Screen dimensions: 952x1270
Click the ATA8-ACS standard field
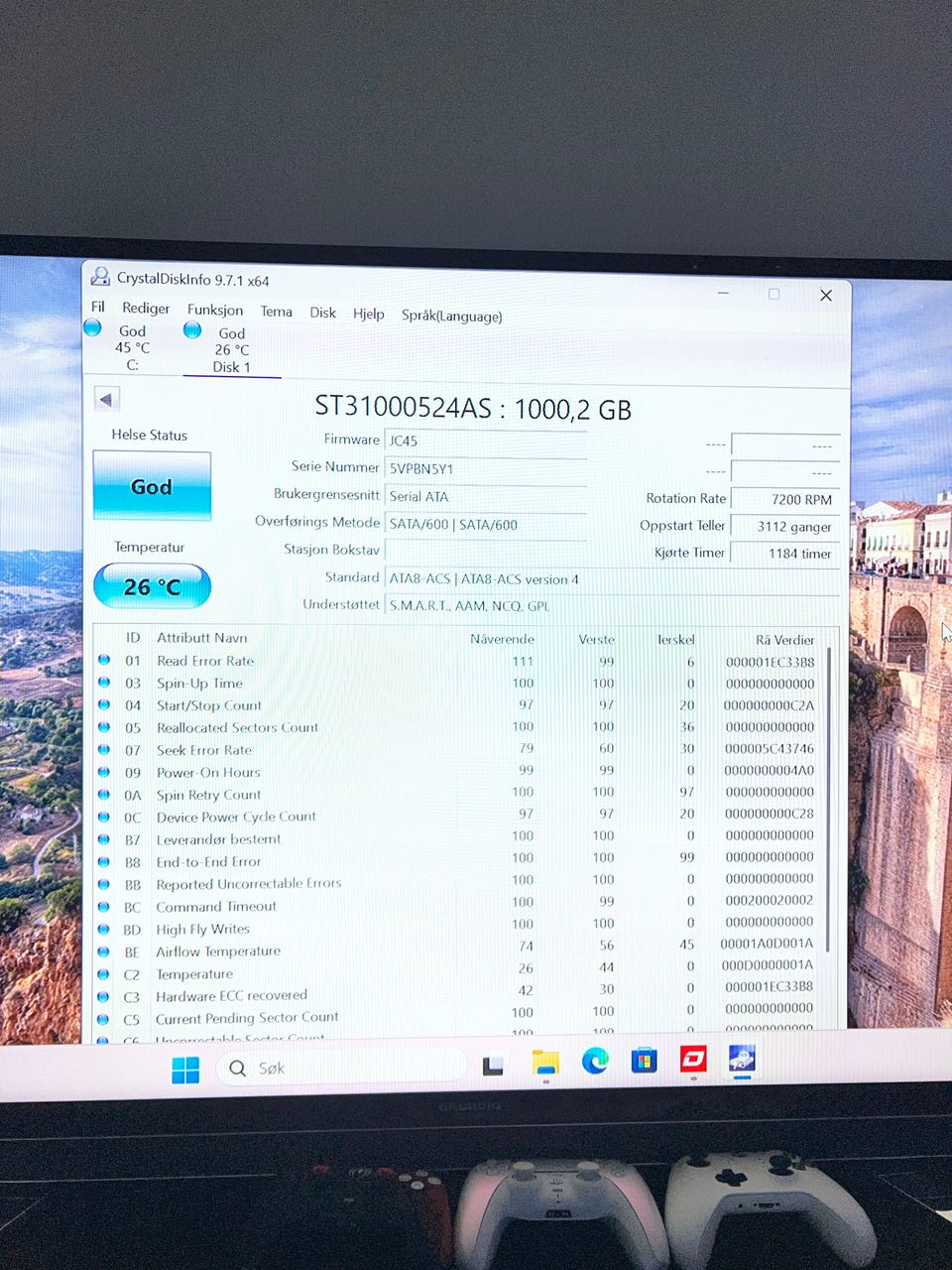click(x=612, y=578)
